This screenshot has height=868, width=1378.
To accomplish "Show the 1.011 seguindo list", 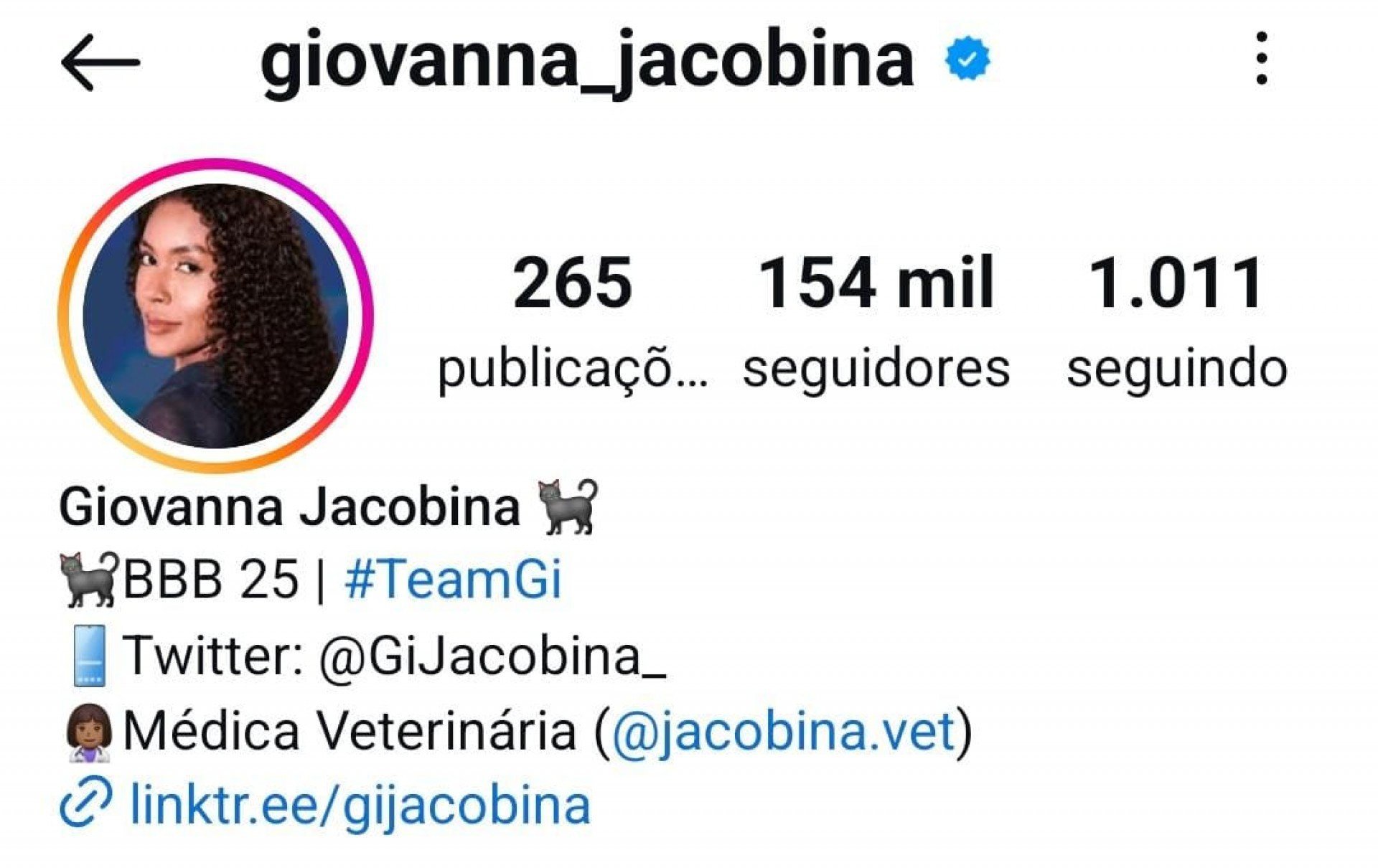I will point(1177,322).
